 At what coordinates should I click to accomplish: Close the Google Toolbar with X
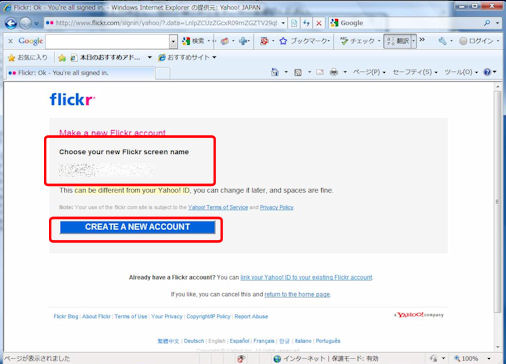(10, 41)
